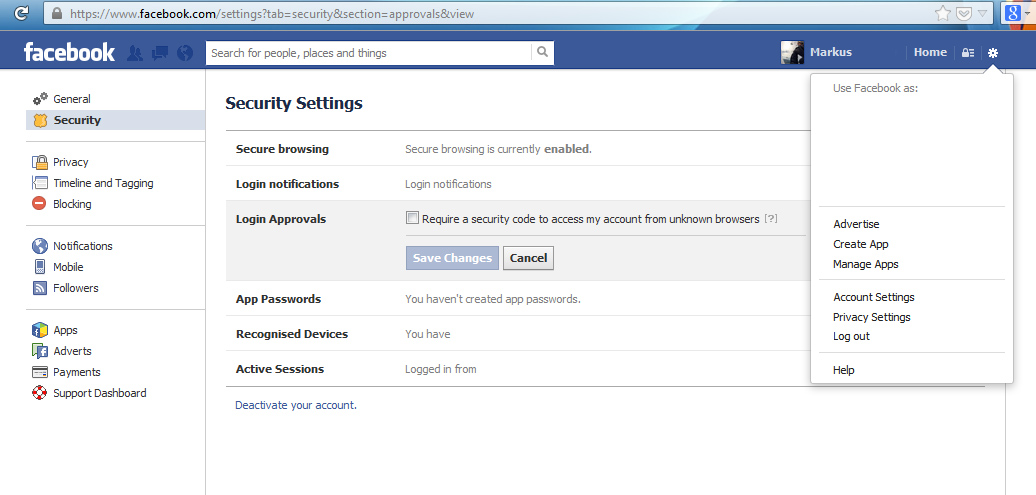Expand the Secure browsing section
This screenshot has height=495, width=1036.
click(x=282, y=149)
